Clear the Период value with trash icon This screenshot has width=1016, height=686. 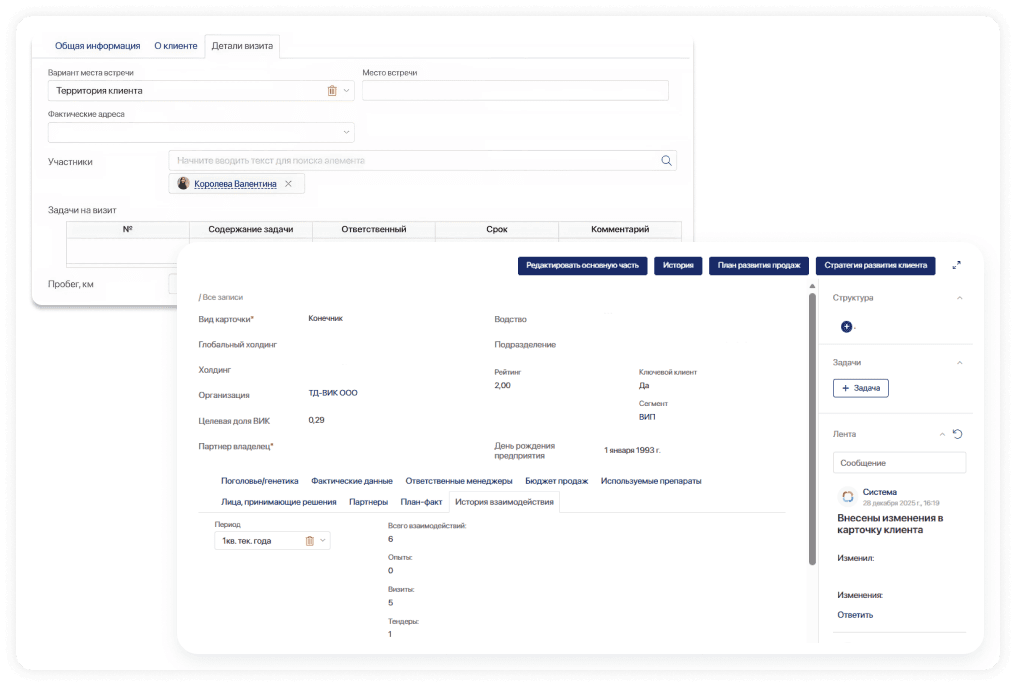[x=309, y=541]
